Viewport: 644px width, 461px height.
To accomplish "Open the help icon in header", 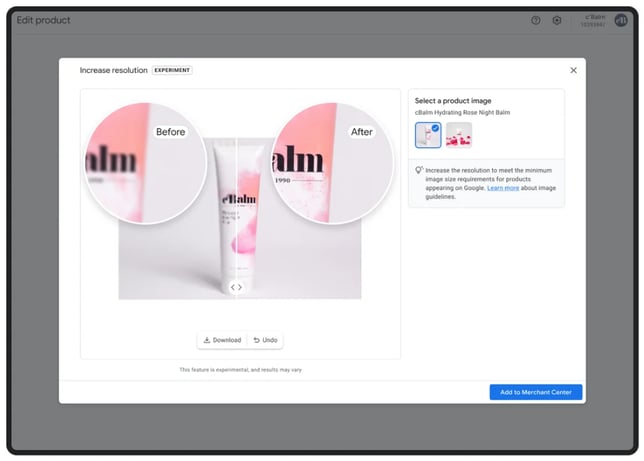I will click(x=536, y=20).
